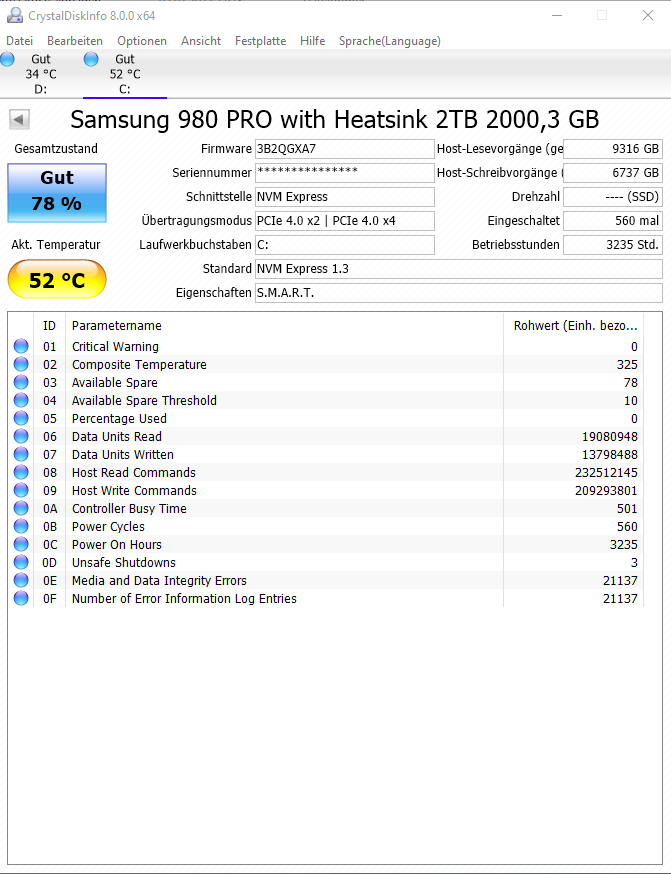Click the raw value 13798488
The image size is (671, 874).
[x=610, y=454]
